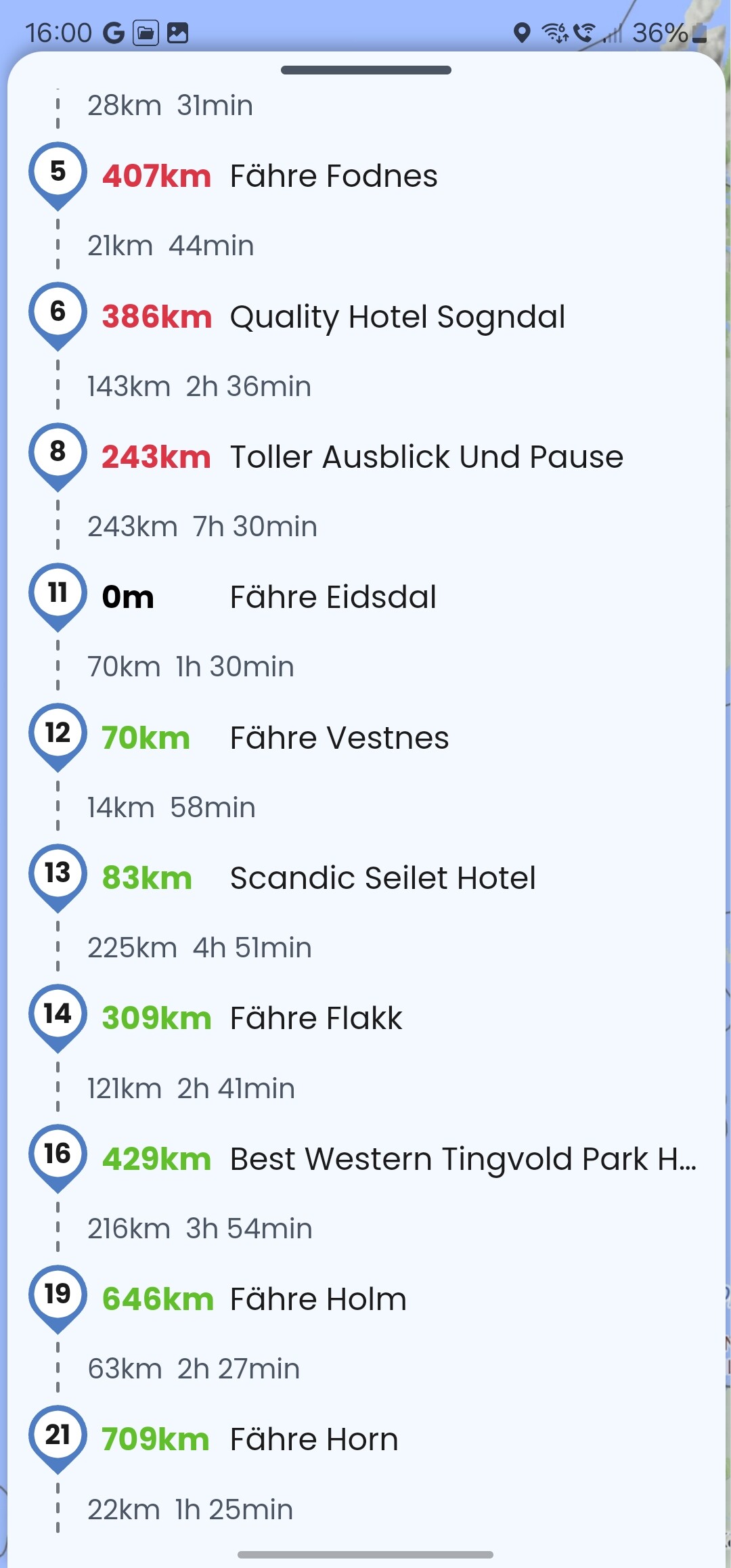This screenshot has width=731, height=1568.
Task: Tap the location icon in status bar
Action: point(522,32)
